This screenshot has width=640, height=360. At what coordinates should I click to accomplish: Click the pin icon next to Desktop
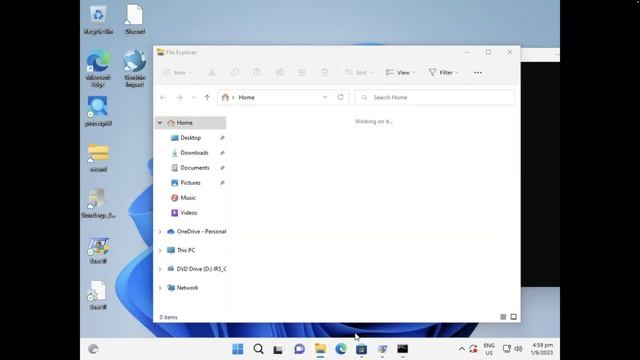click(x=222, y=138)
